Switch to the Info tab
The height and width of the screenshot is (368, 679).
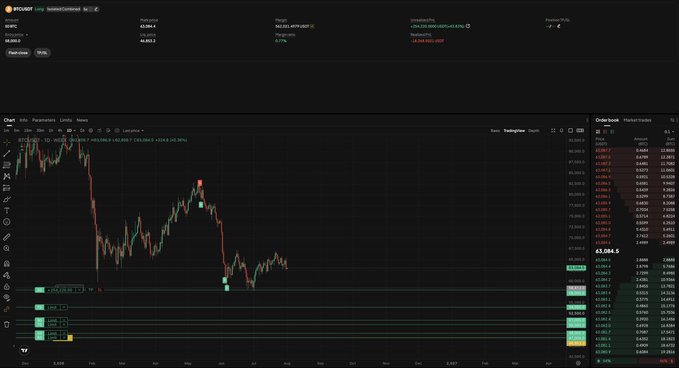pos(23,120)
